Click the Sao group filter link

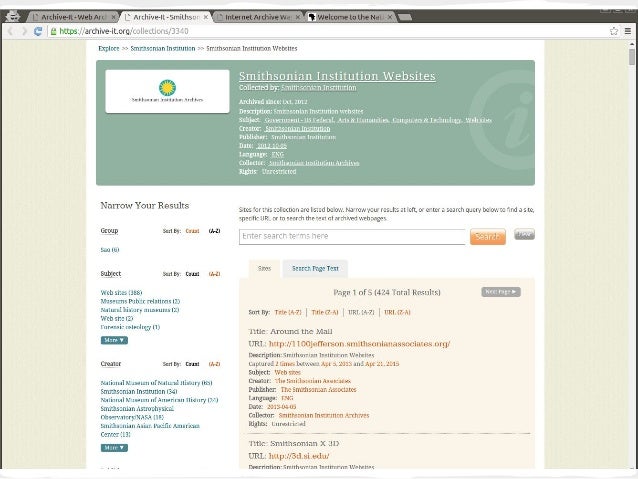tap(110, 249)
